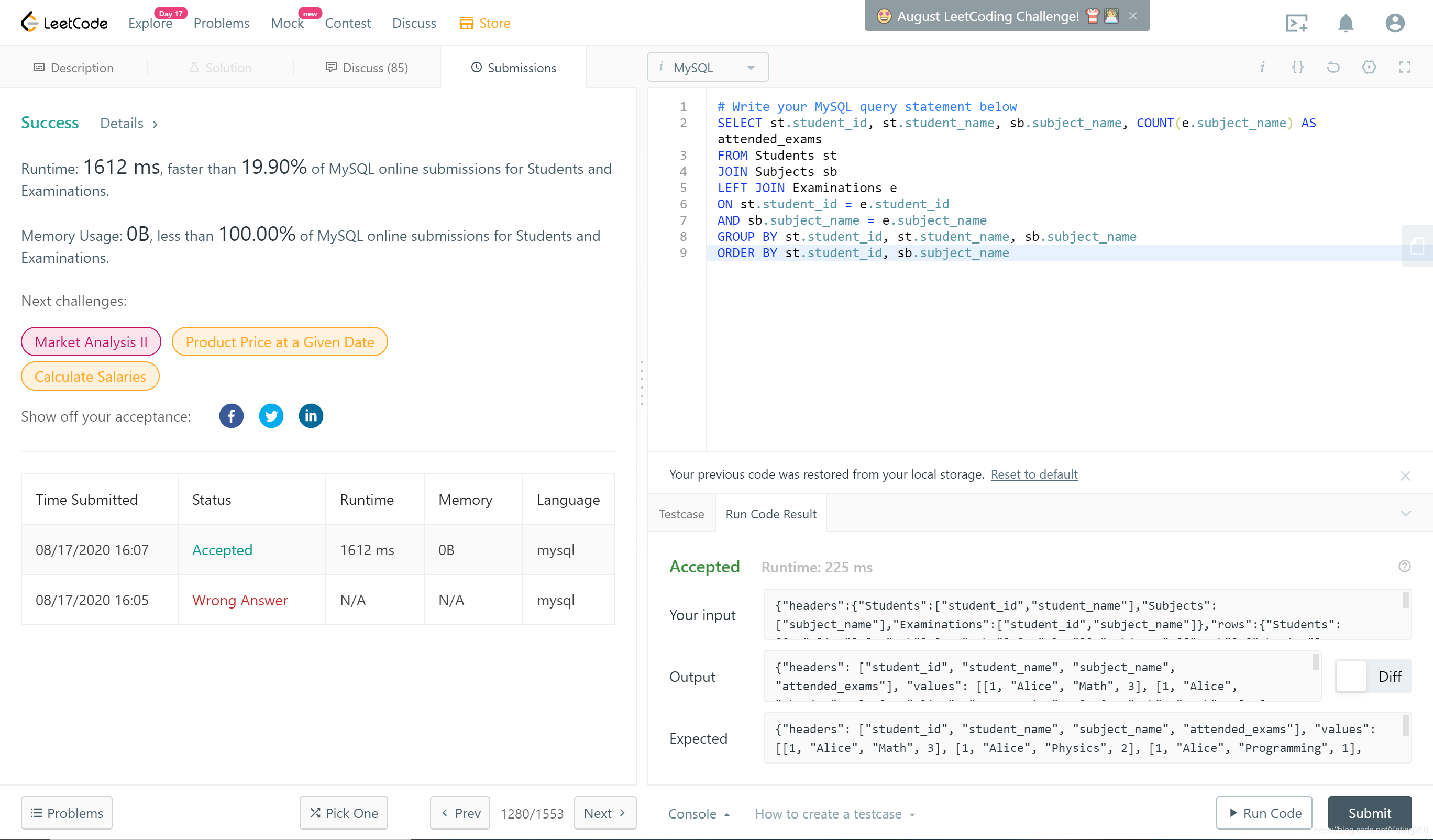The image size is (1433, 840).
Task: Open the notifications bell
Action: click(1345, 24)
